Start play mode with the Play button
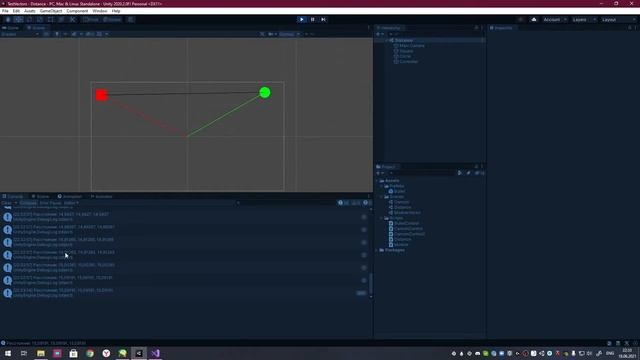Screen dimensions: 640x360 (302, 19)
